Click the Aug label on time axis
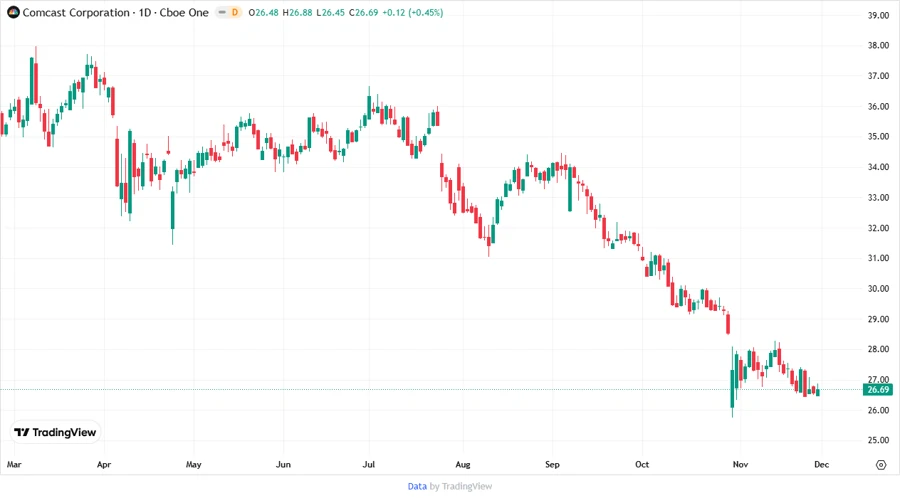The image size is (900, 498). [463, 464]
